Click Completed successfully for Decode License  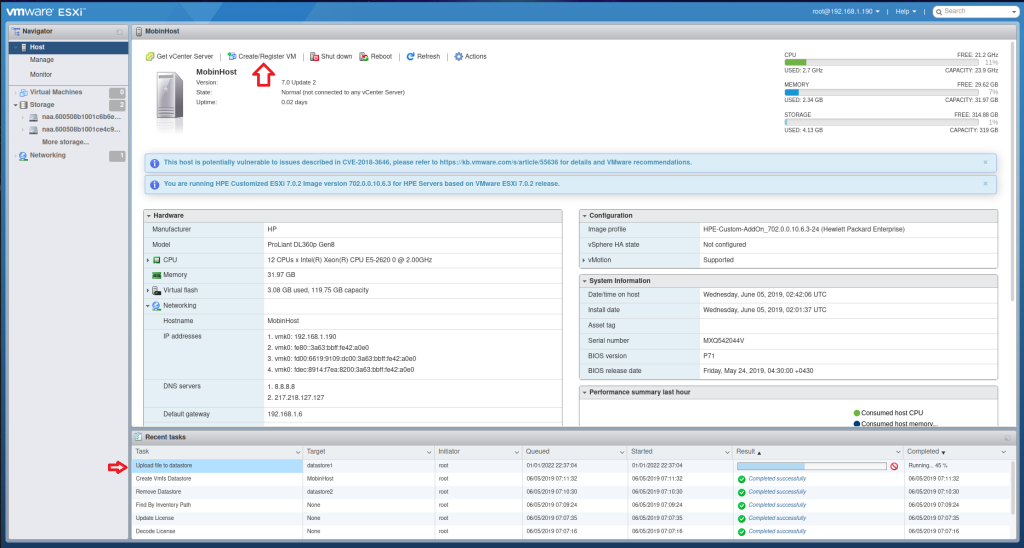(777, 531)
